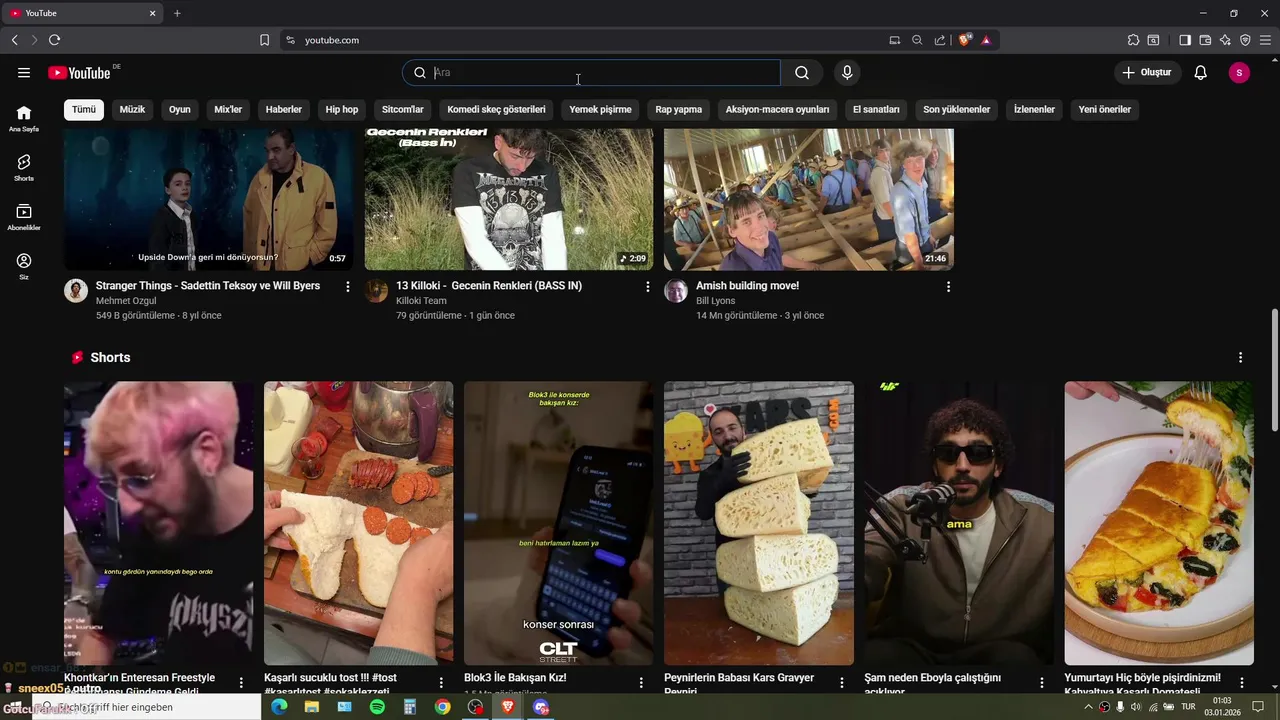Open Stranger Things - Sadettin Teksoy title

coord(208,286)
